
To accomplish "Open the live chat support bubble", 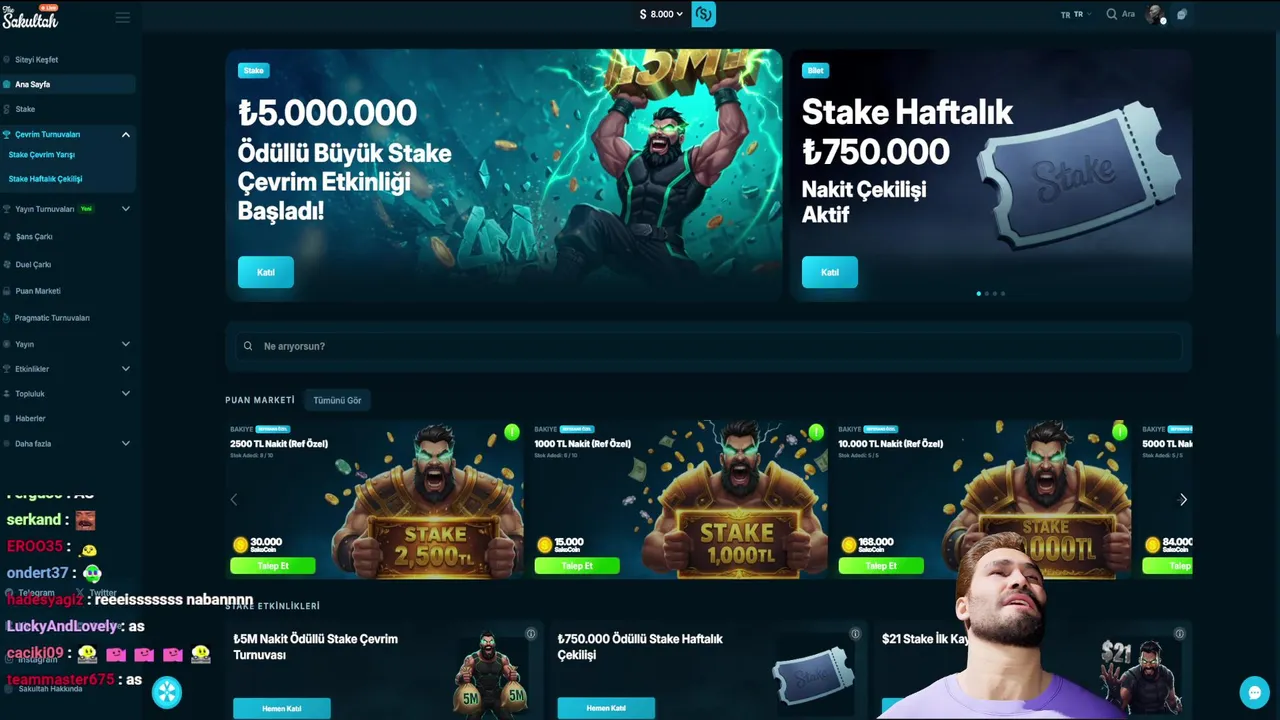I will (1254, 692).
